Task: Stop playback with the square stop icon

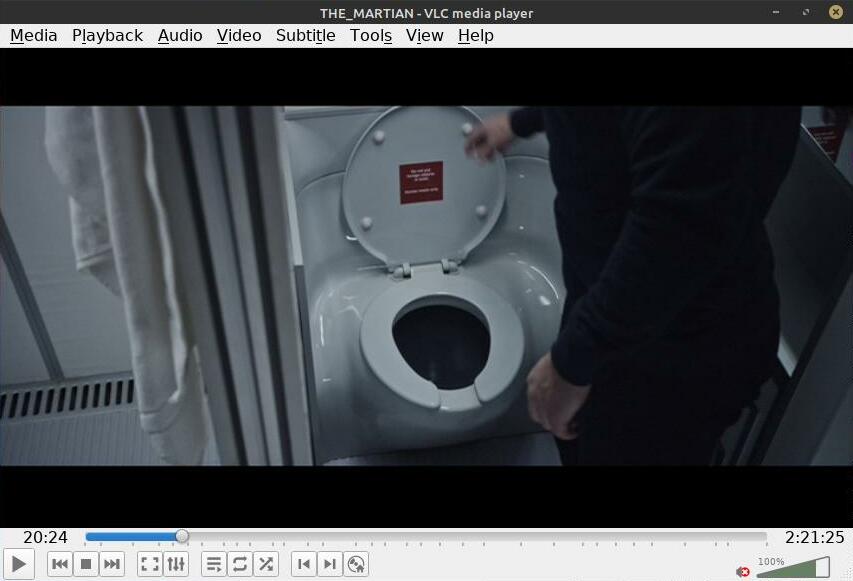Action: (x=86, y=564)
